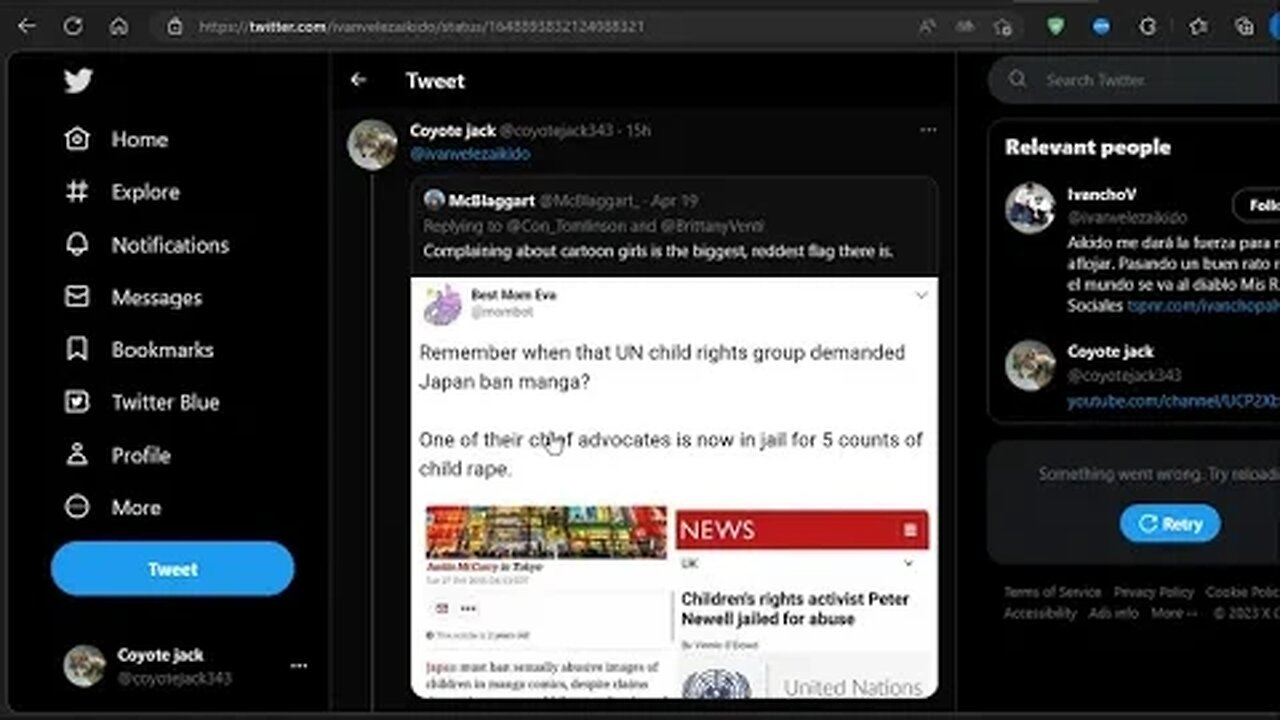The height and width of the screenshot is (720, 1280).
Task: Open the tweet's three-dot options menu
Action: point(928,130)
